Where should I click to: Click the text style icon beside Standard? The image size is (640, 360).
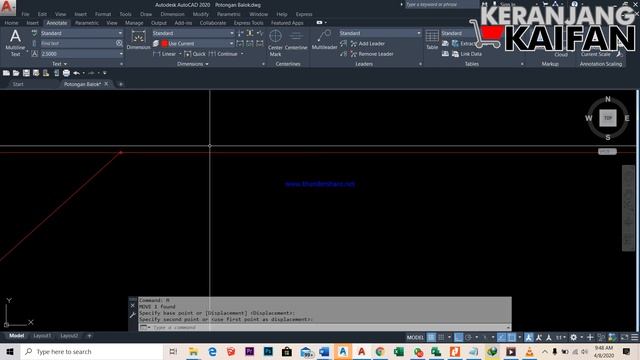34,33
